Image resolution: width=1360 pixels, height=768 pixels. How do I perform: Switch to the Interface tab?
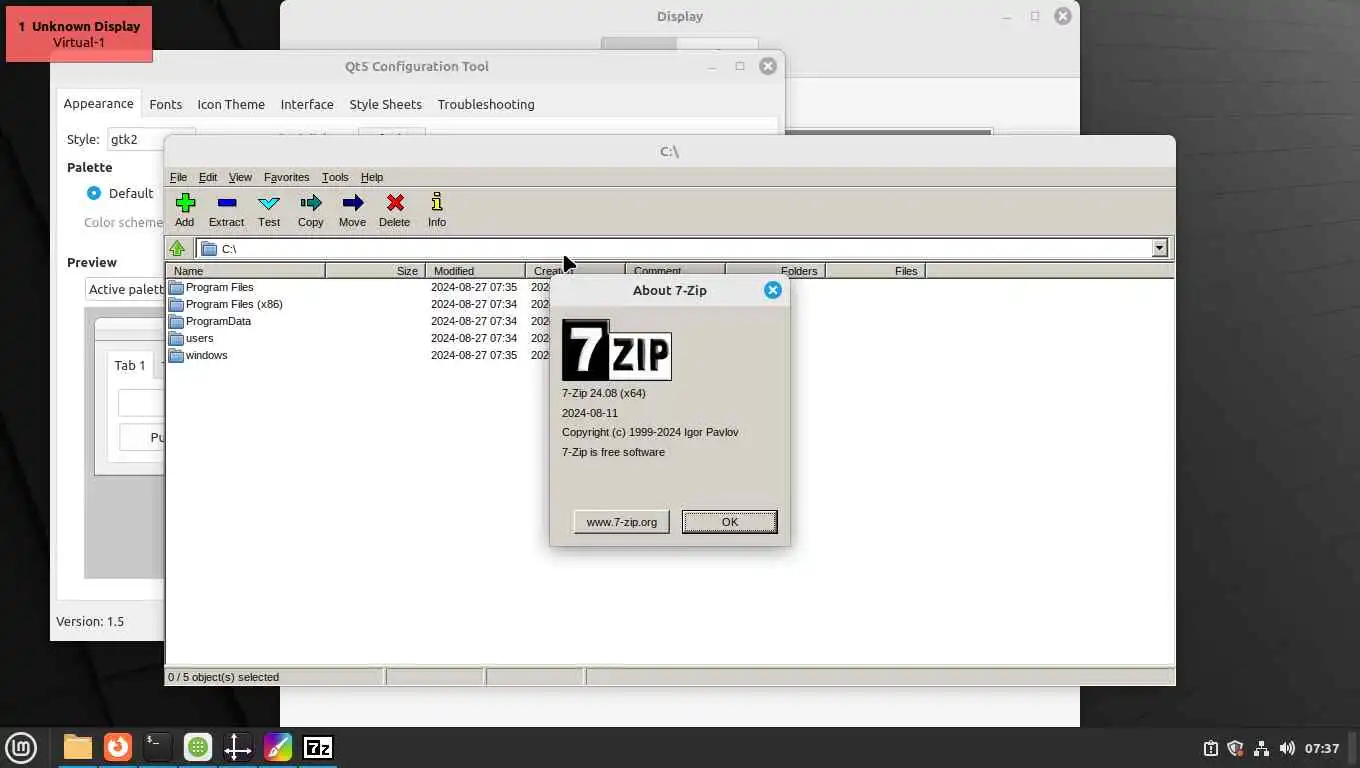(307, 104)
